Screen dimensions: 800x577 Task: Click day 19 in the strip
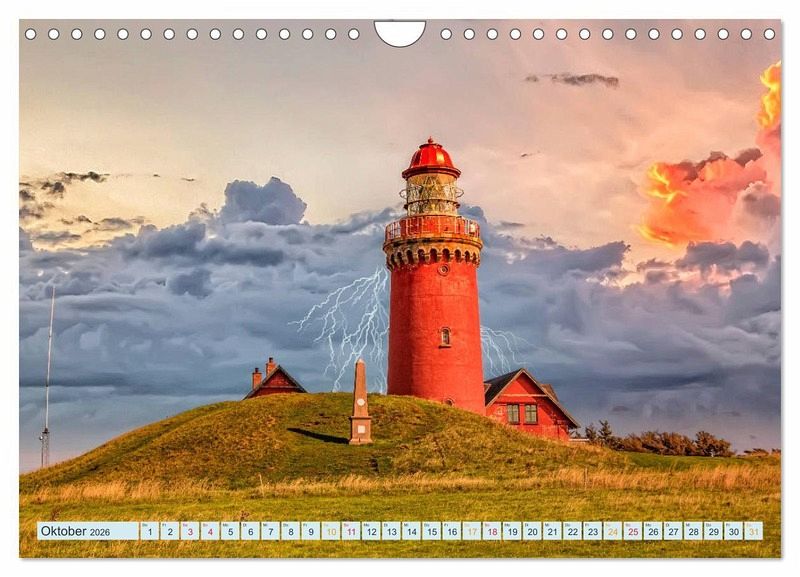(512, 531)
